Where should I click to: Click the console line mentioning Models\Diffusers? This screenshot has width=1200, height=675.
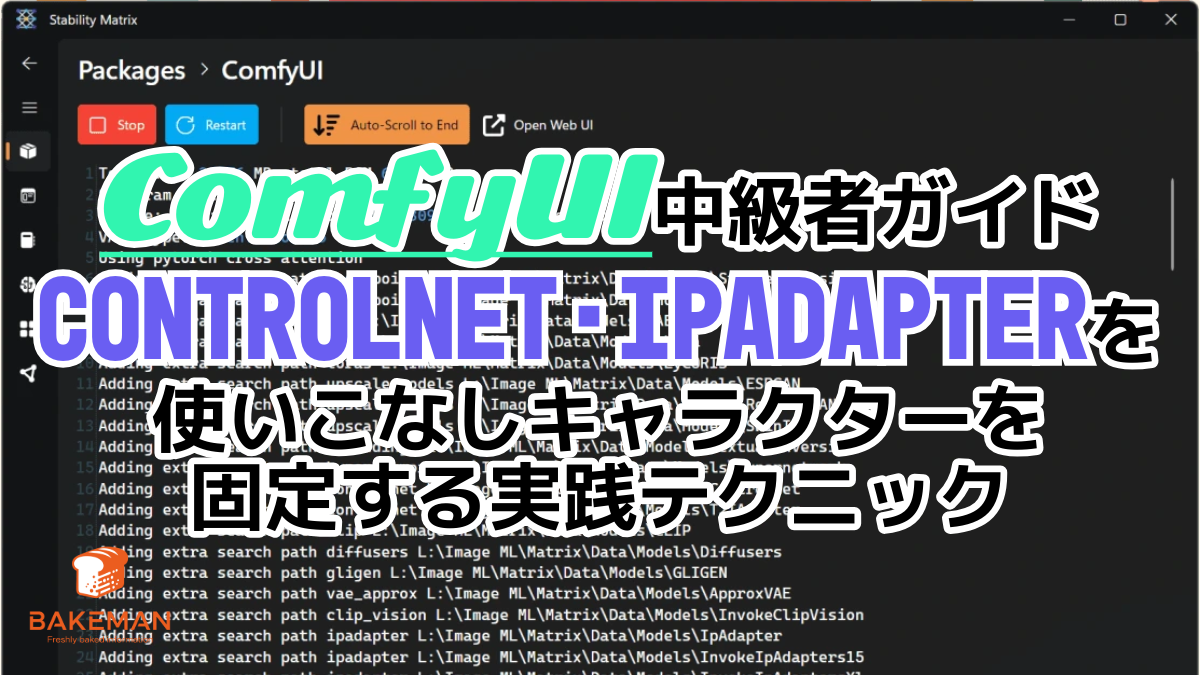coord(440,552)
